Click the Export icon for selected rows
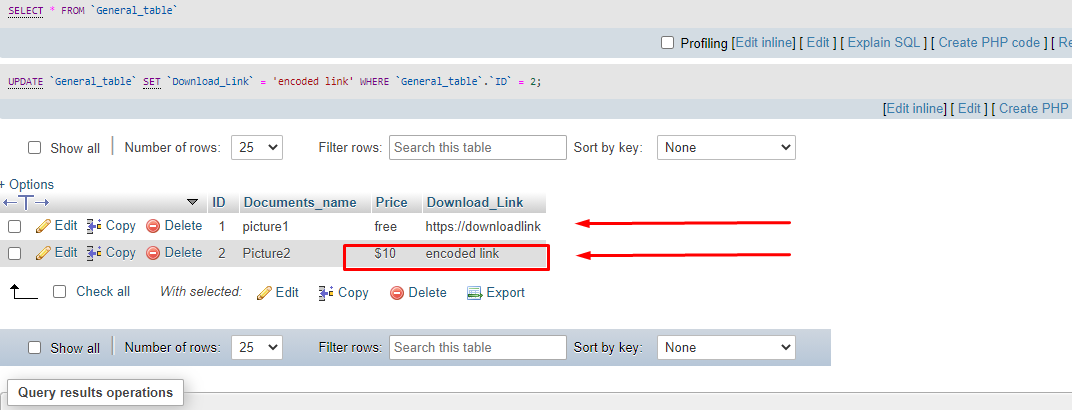Image resolution: width=1072 pixels, height=410 pixels. coord(475,293)
